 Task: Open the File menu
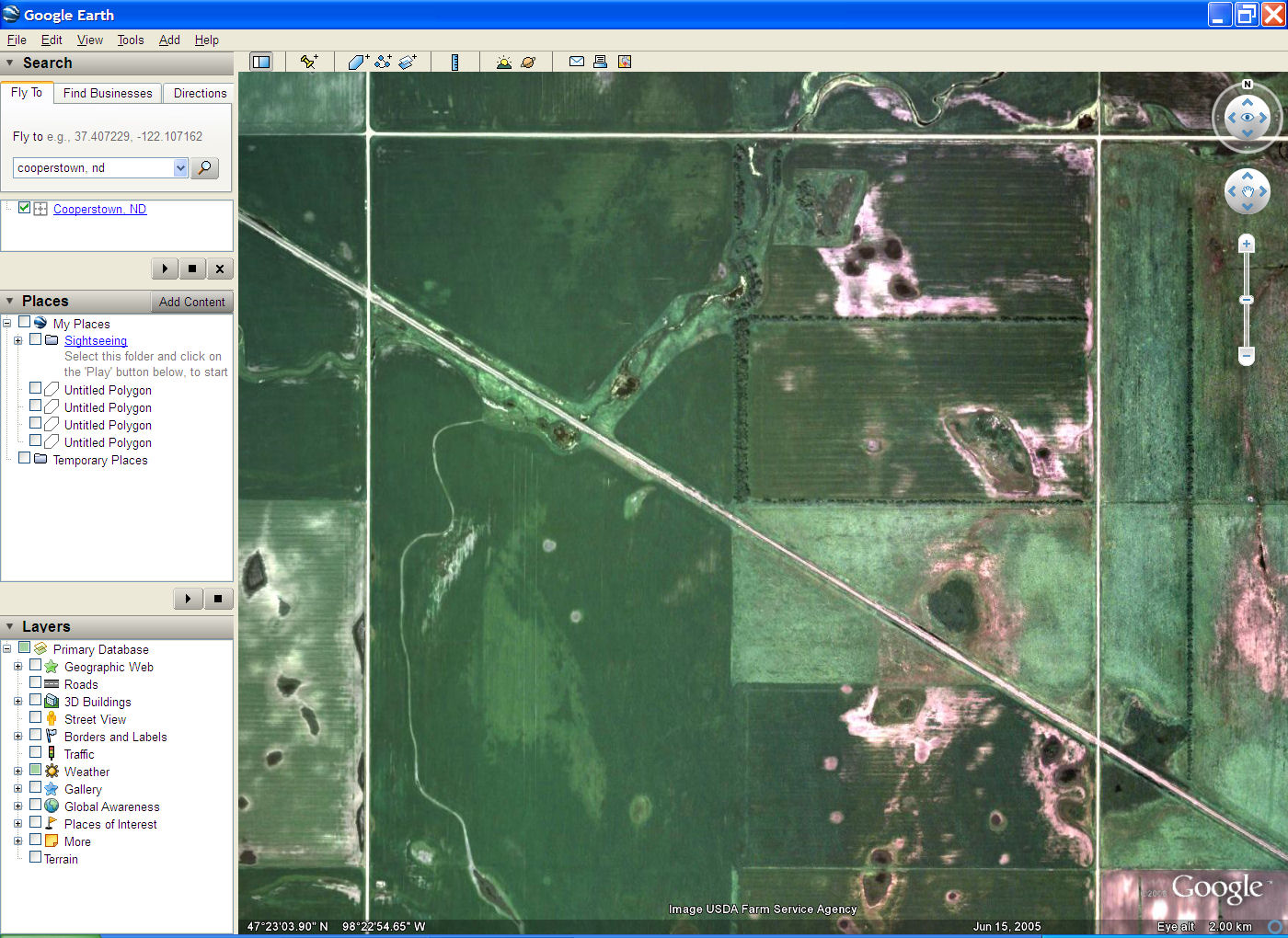17,40
